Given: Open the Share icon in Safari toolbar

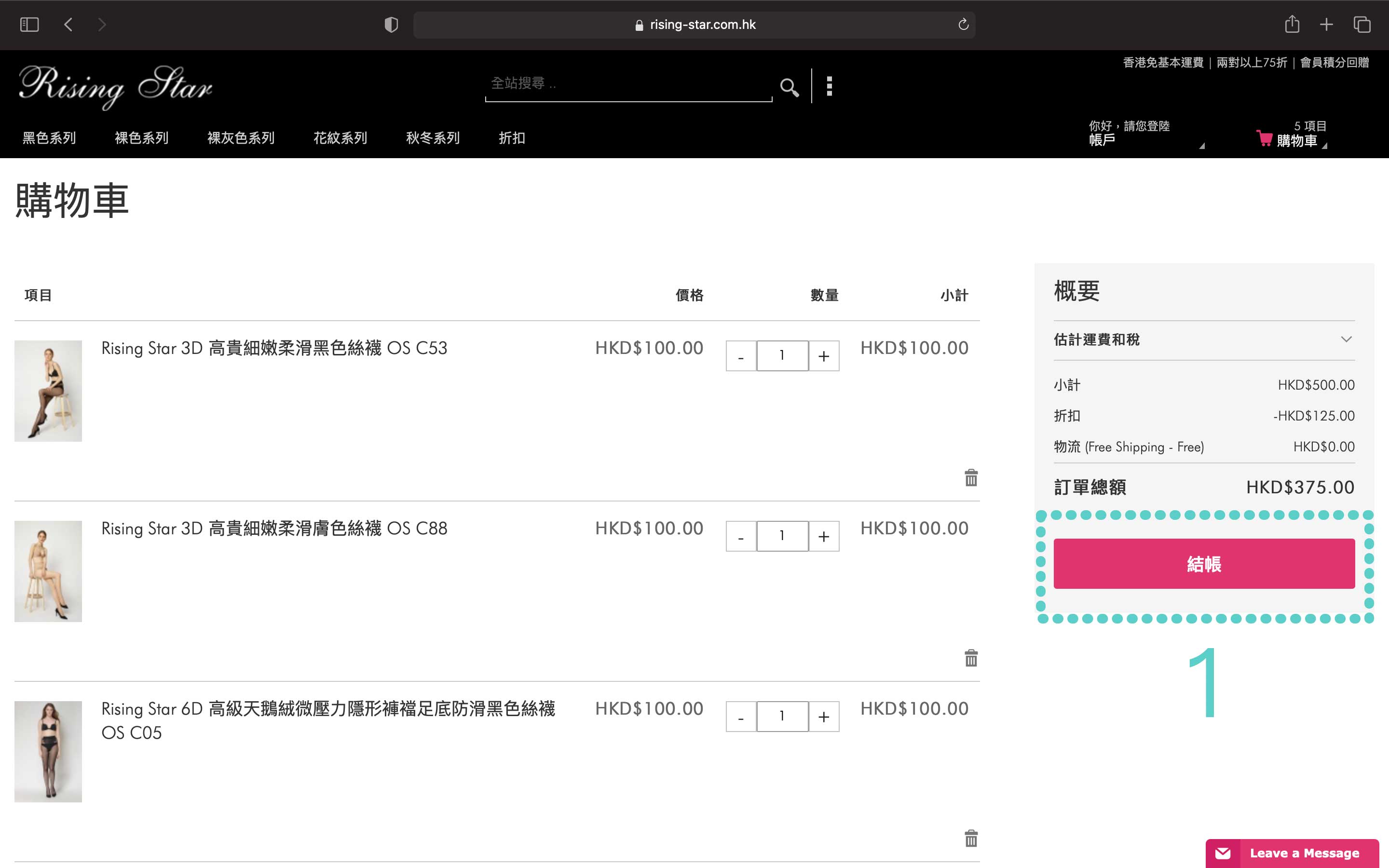Looking at the screenshot, I should pyautogui.click(x=1292, y=24).
